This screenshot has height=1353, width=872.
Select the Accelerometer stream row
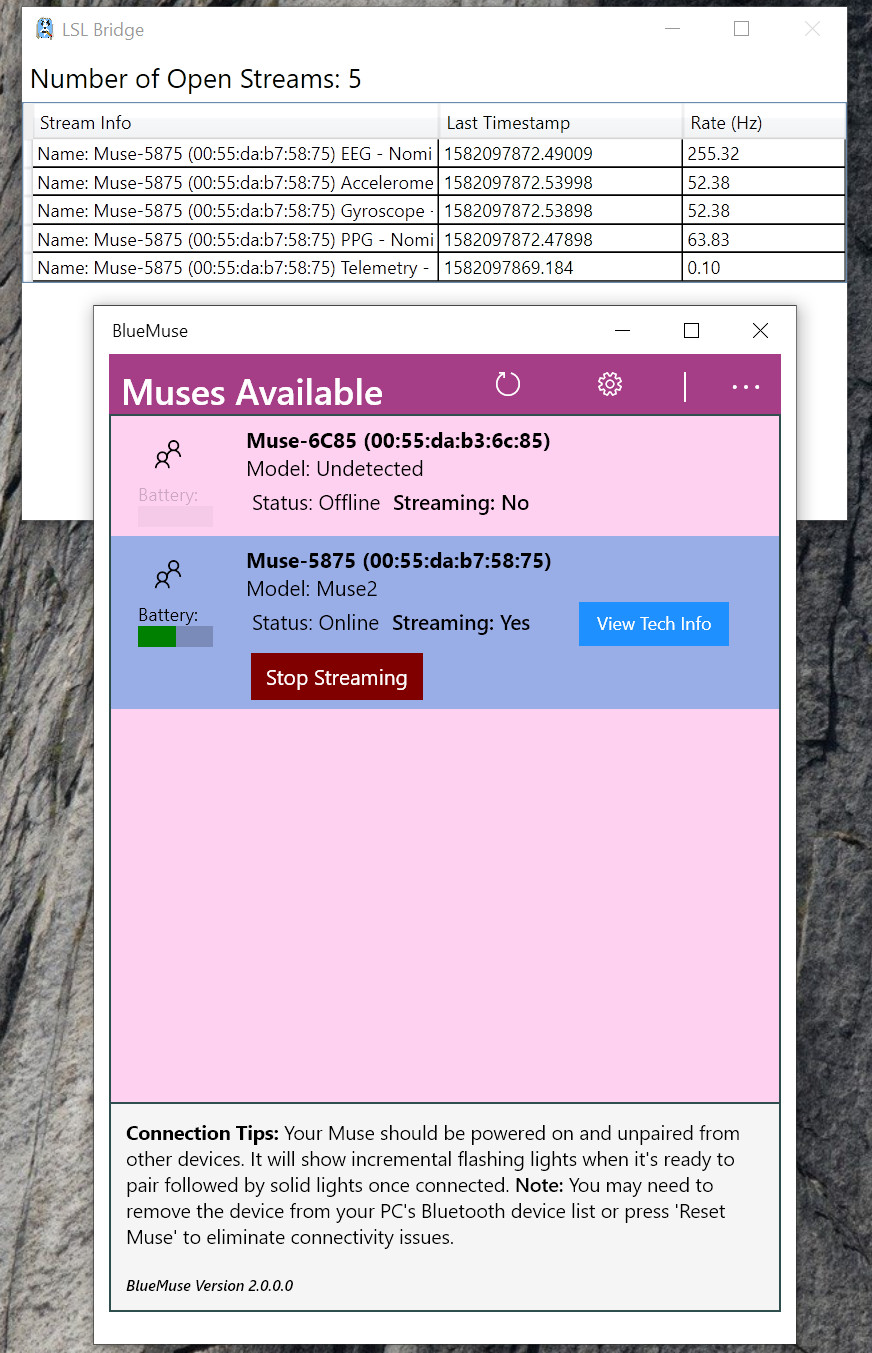click(440, 182)
